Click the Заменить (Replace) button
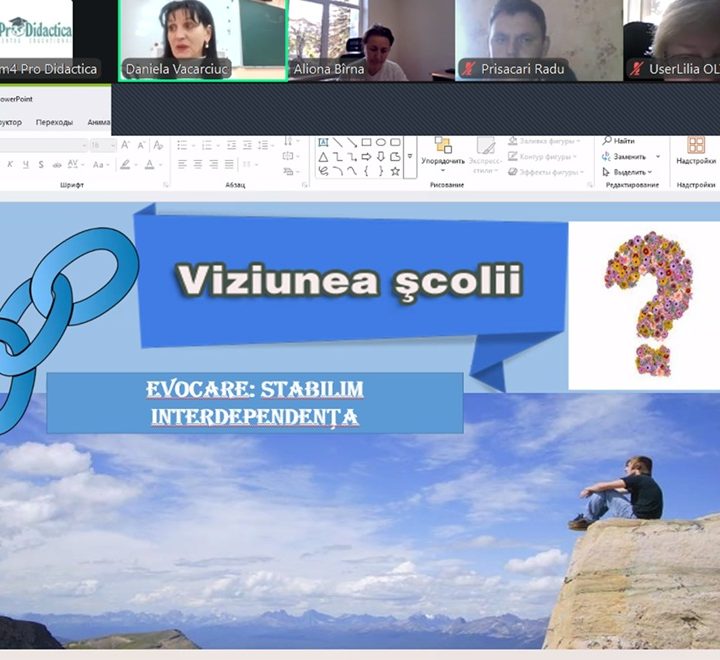Viewport: 720px width, 660px height. point(624,156)
